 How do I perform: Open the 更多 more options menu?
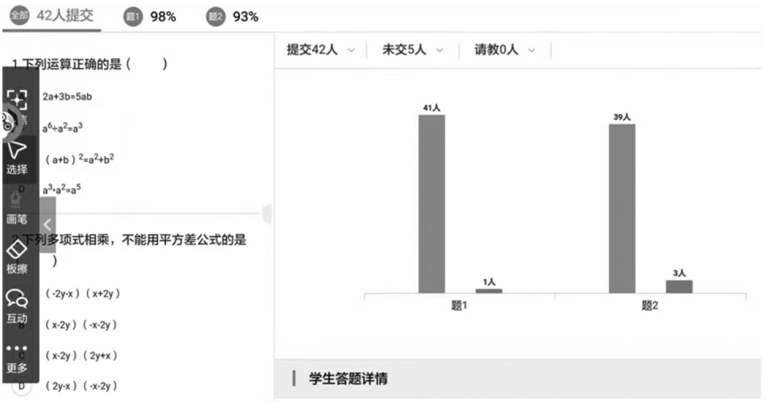coord(17,358)
